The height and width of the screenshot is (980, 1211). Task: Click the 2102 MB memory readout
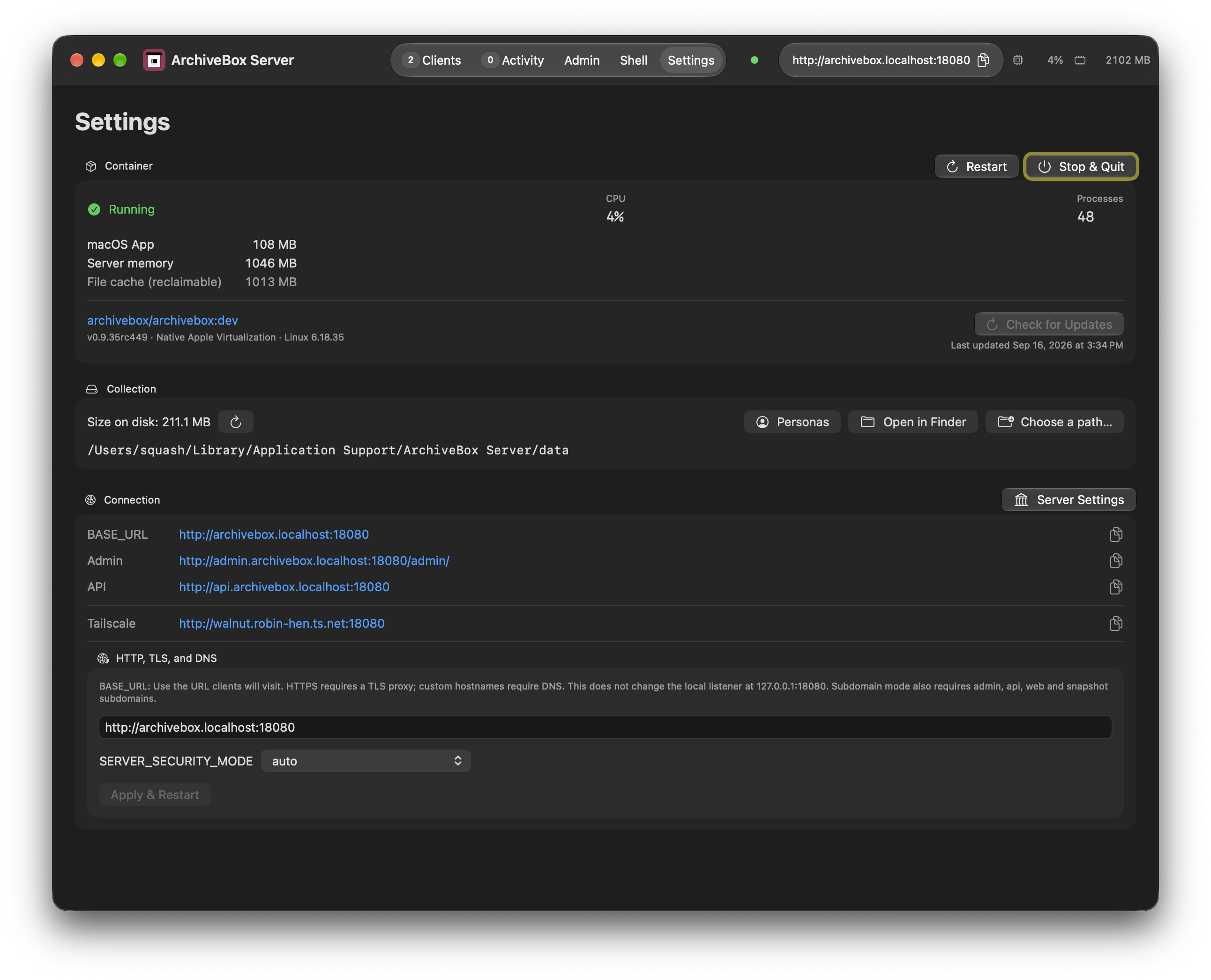[x=1128, y=60]
